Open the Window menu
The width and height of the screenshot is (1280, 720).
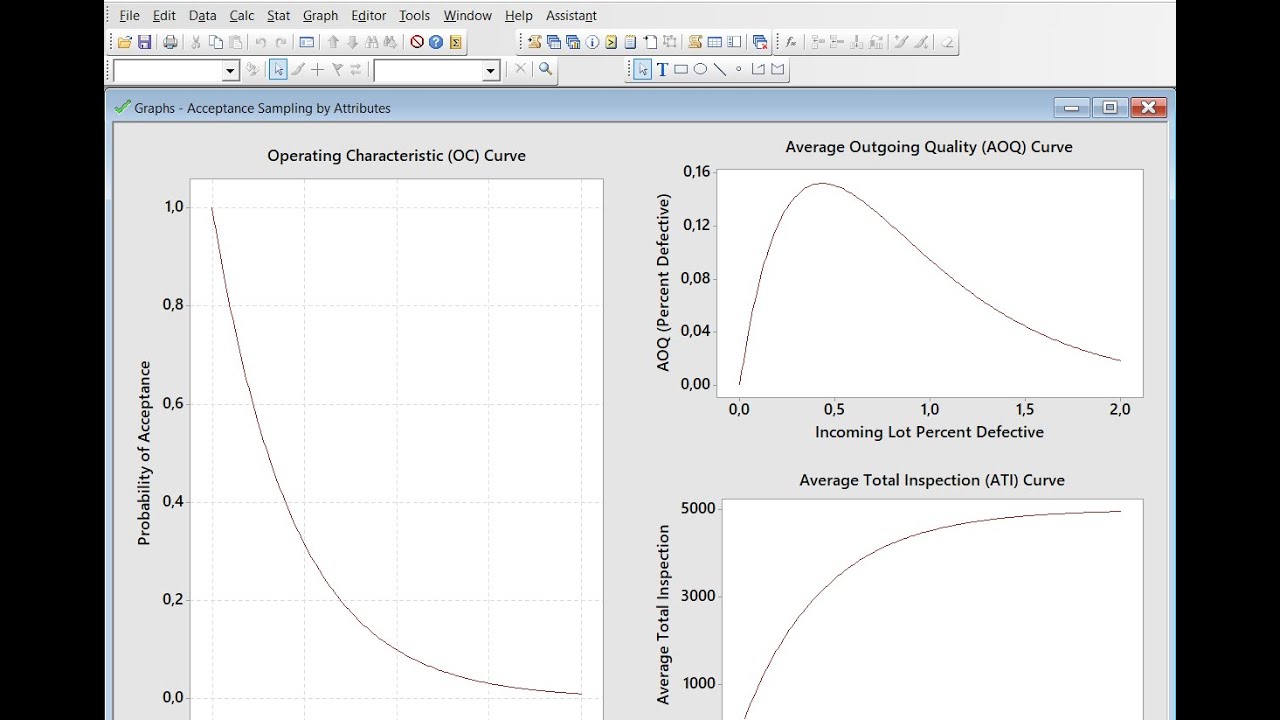pos(467,15)
